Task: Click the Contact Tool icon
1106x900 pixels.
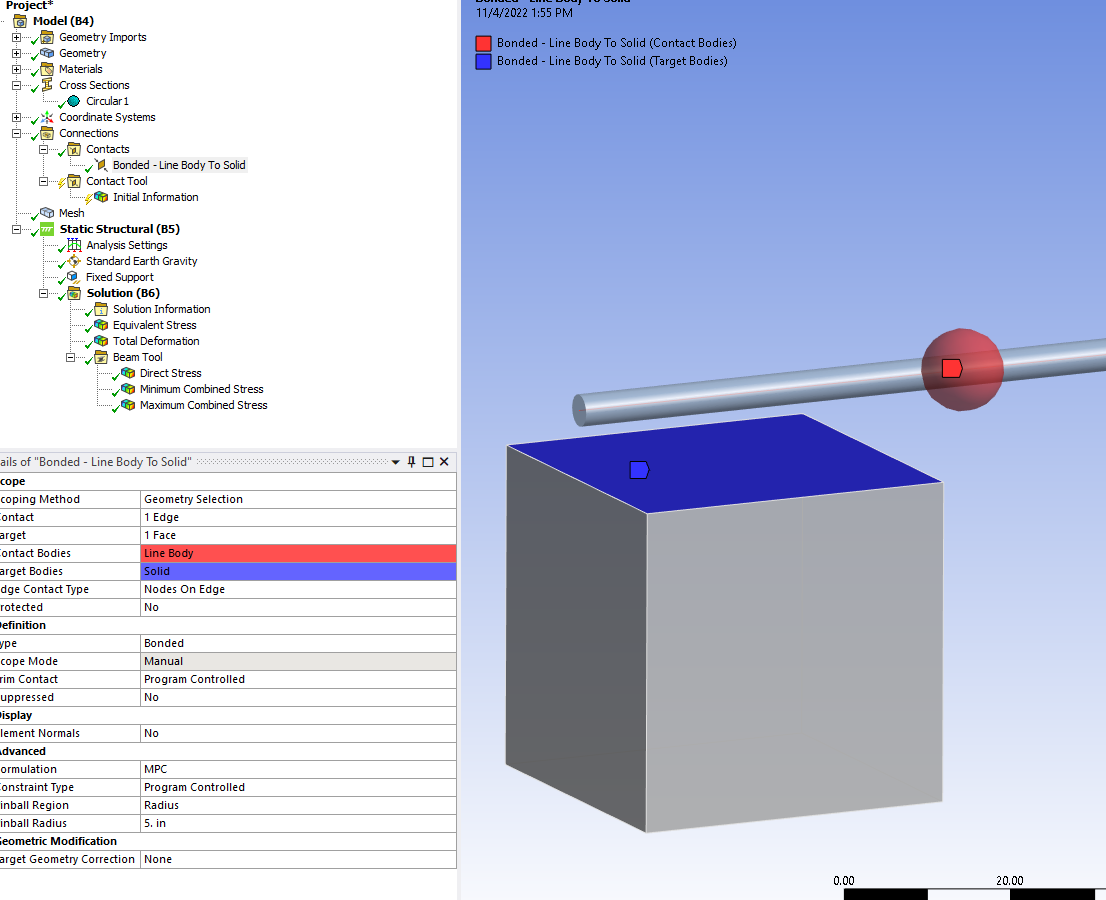Action: click(x=74, y=181)
